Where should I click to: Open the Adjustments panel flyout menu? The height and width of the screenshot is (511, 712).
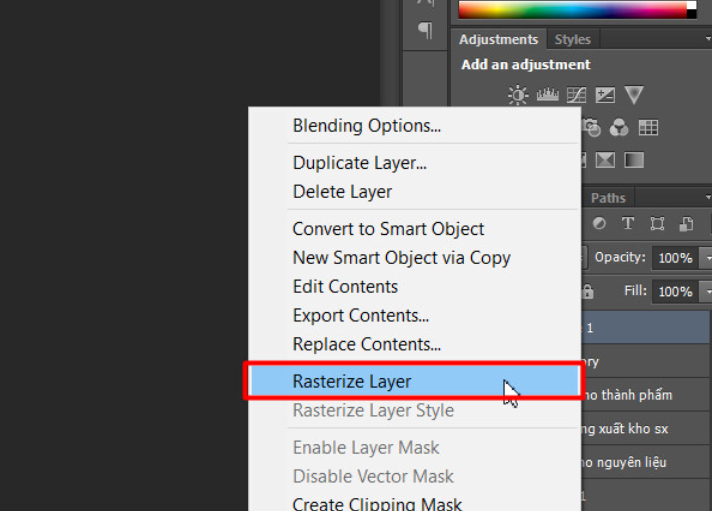(x=707, y=40)
